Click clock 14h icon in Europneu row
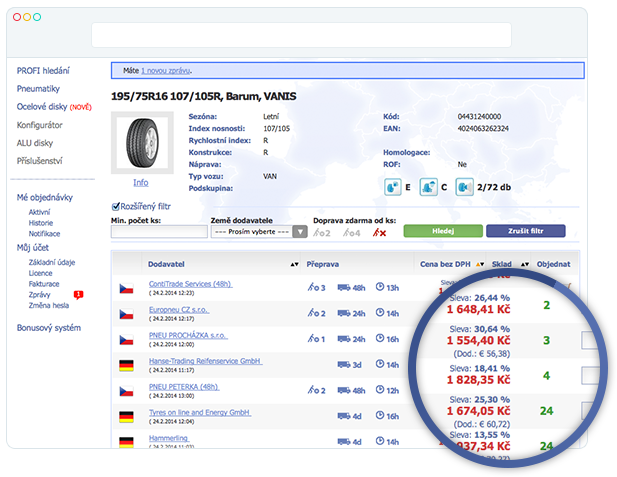 tap(387, 313)
